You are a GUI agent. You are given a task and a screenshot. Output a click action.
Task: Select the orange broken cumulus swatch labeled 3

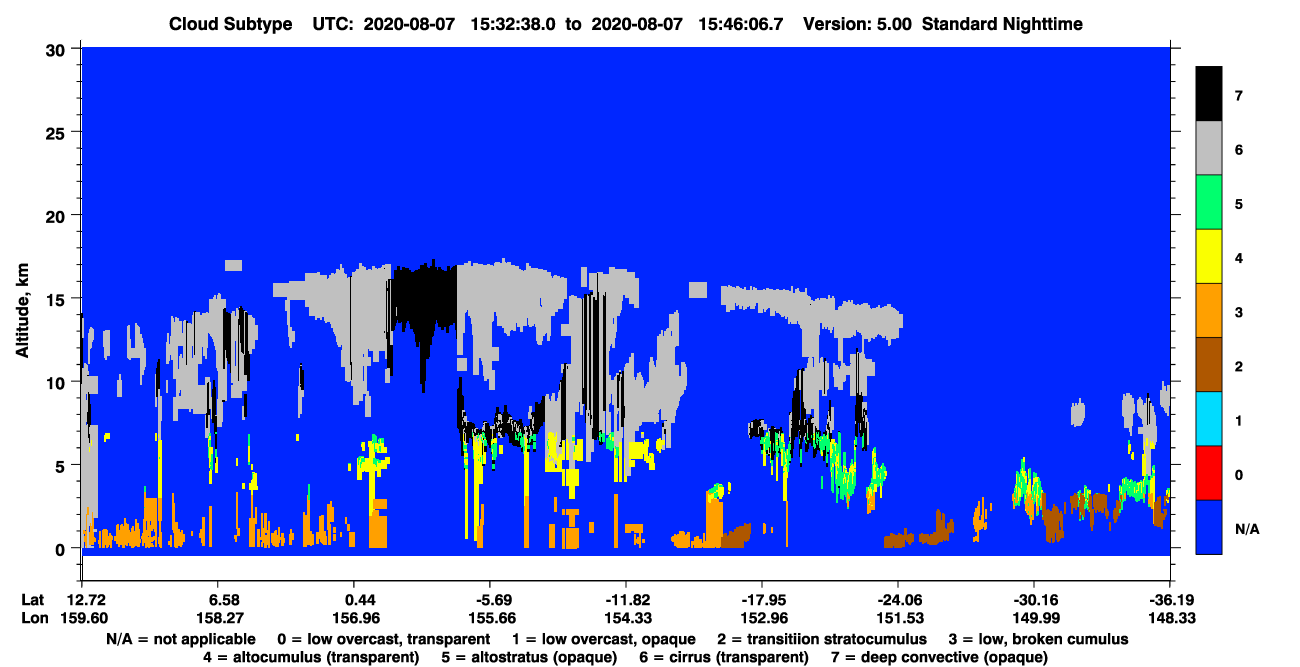1209,311
